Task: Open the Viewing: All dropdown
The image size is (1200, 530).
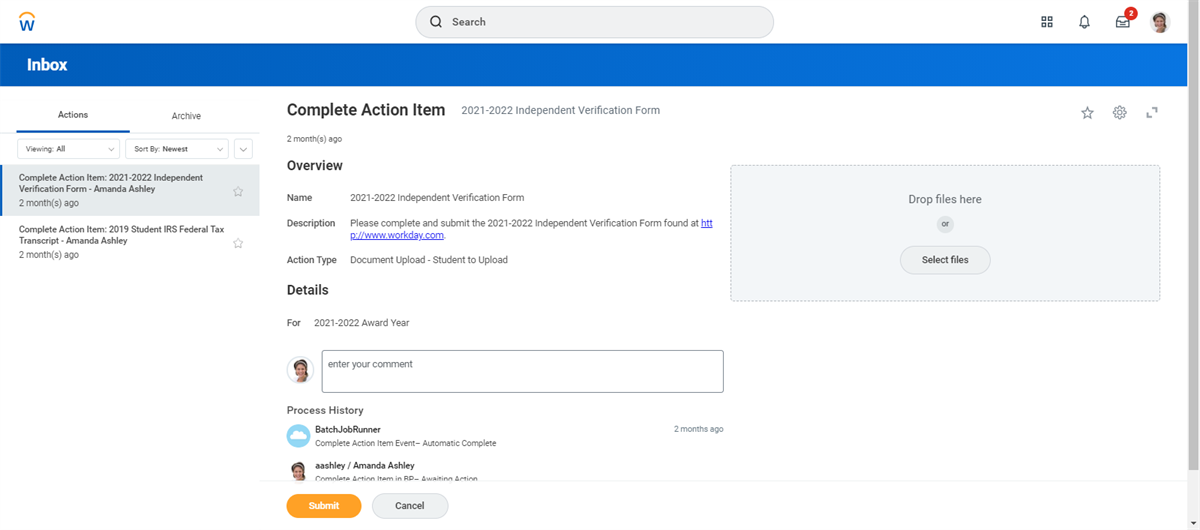Action: [68, 149]
